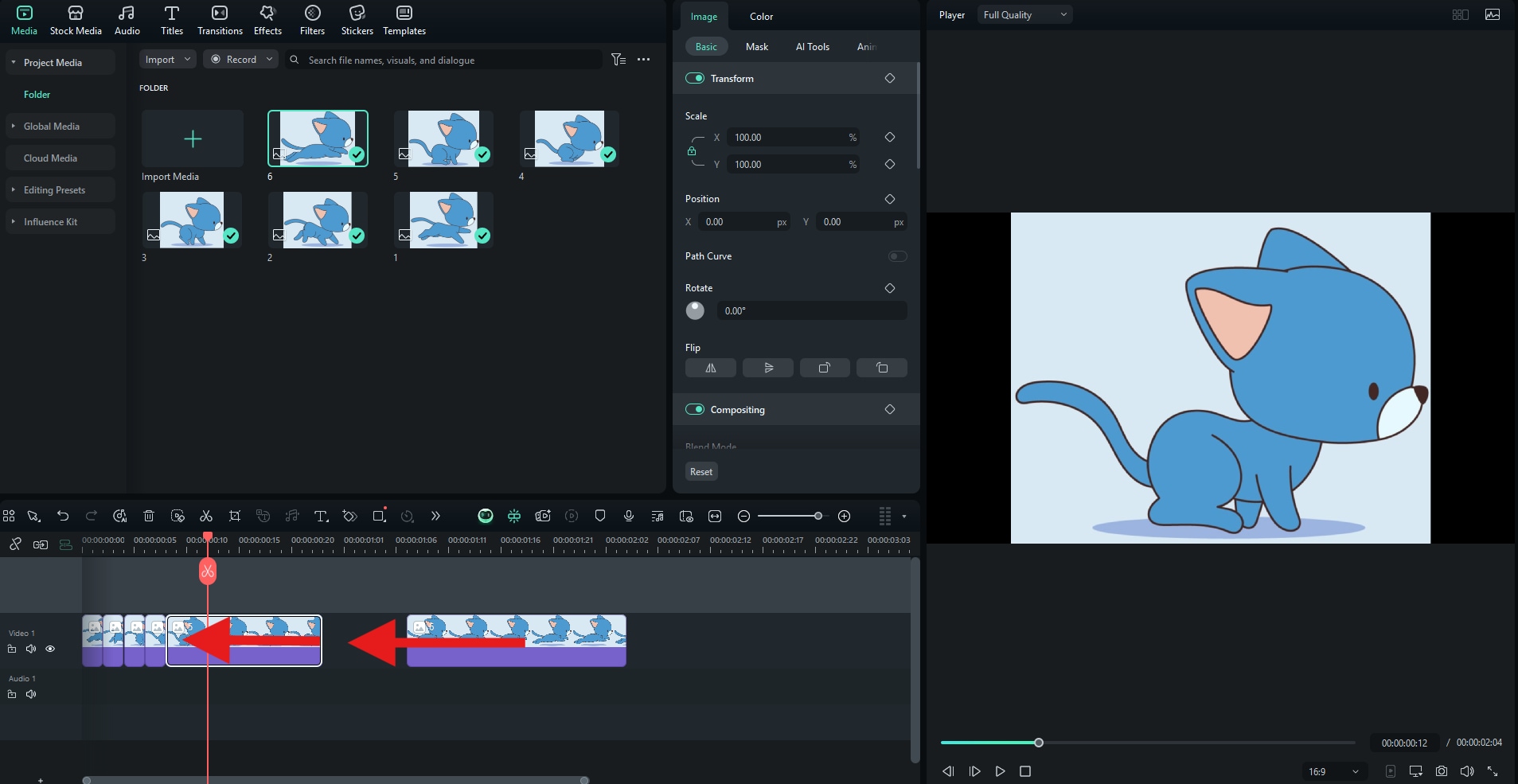This screenshot has width=1518, height=784.
Task: Flip the image horizontally
Action: click(711, 368)
